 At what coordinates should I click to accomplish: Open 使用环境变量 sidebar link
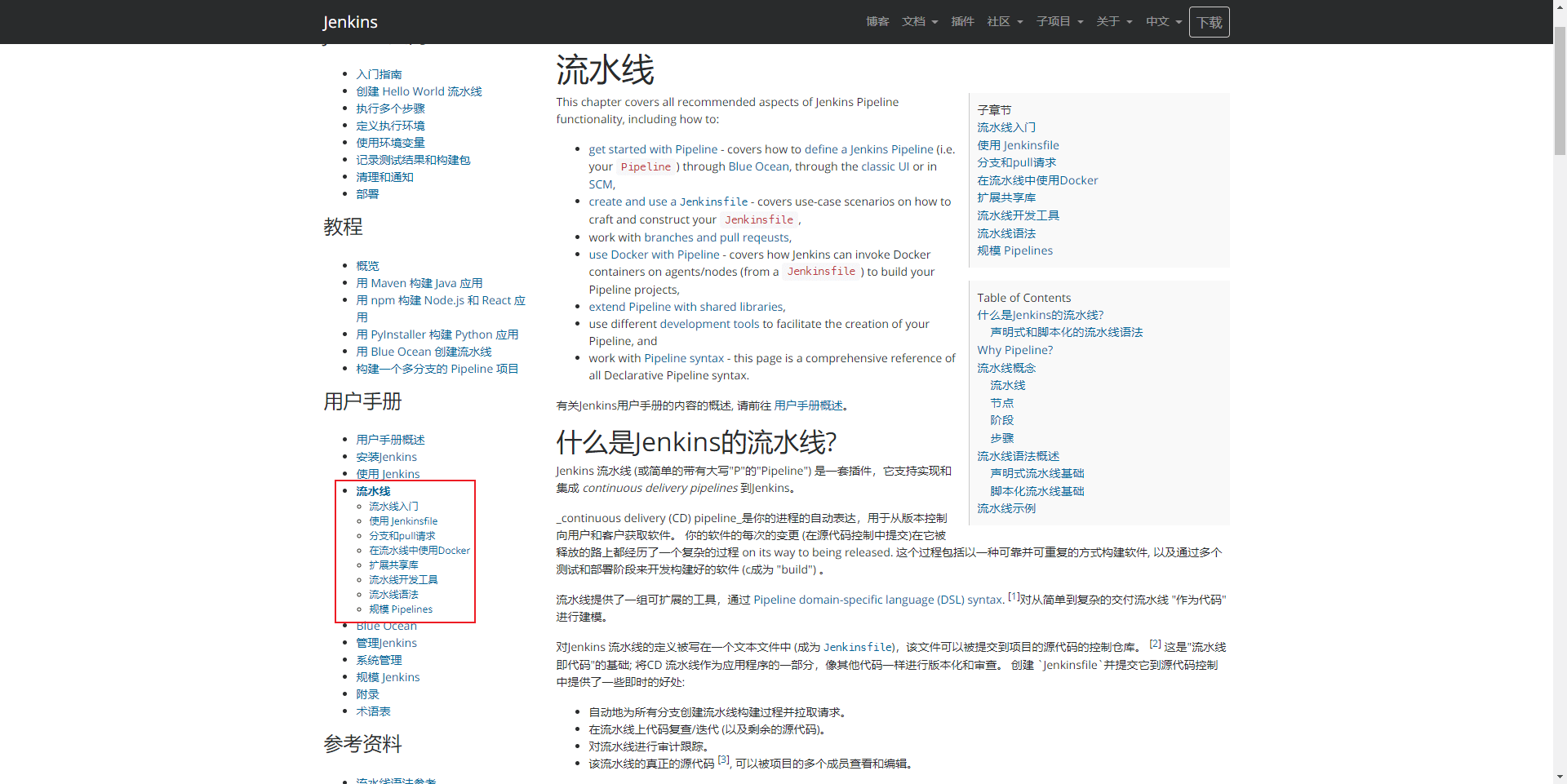coord(390,143)
